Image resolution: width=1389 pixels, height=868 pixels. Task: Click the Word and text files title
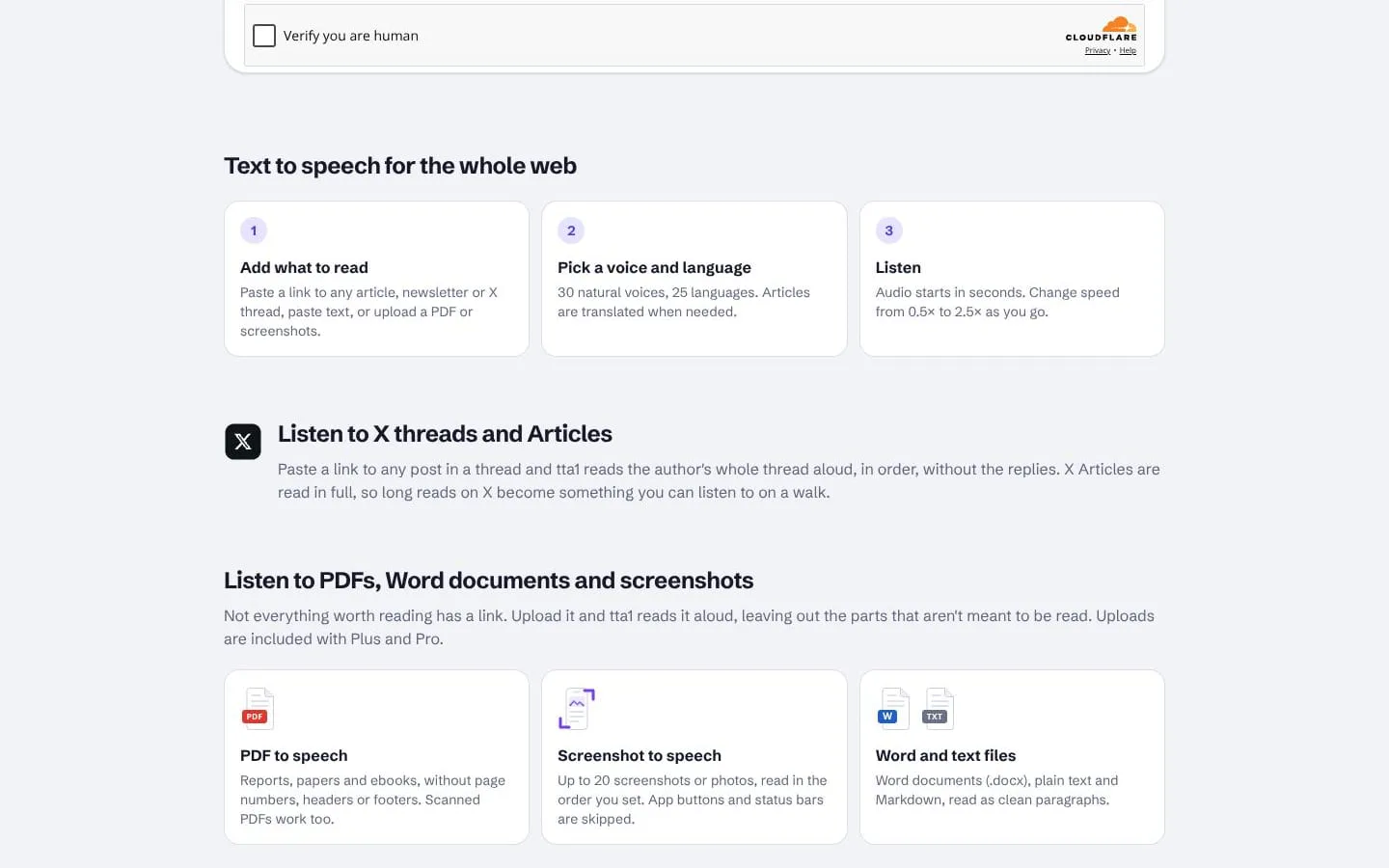click(945, 756)
